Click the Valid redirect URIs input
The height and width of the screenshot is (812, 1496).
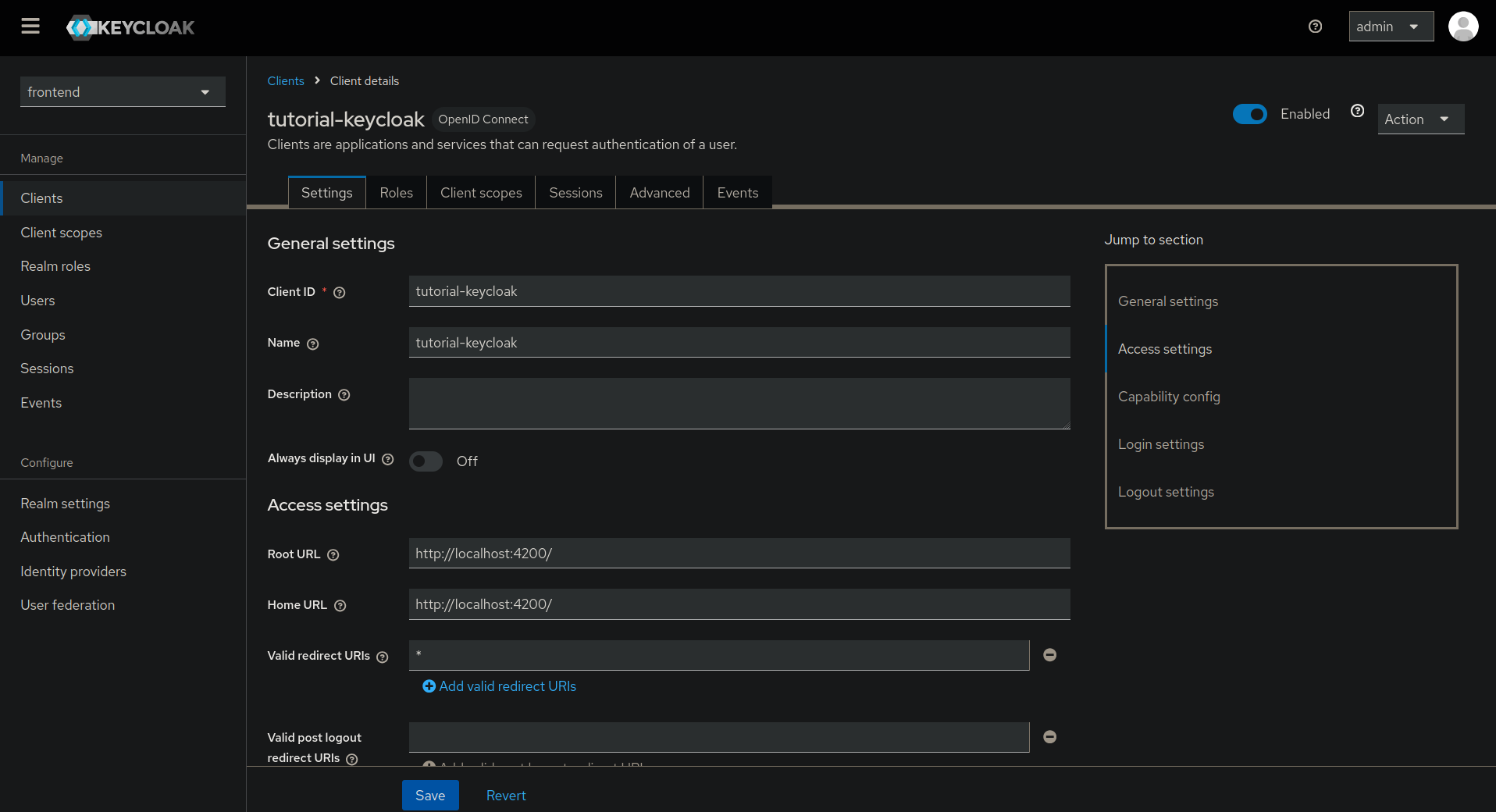[719, 655]
